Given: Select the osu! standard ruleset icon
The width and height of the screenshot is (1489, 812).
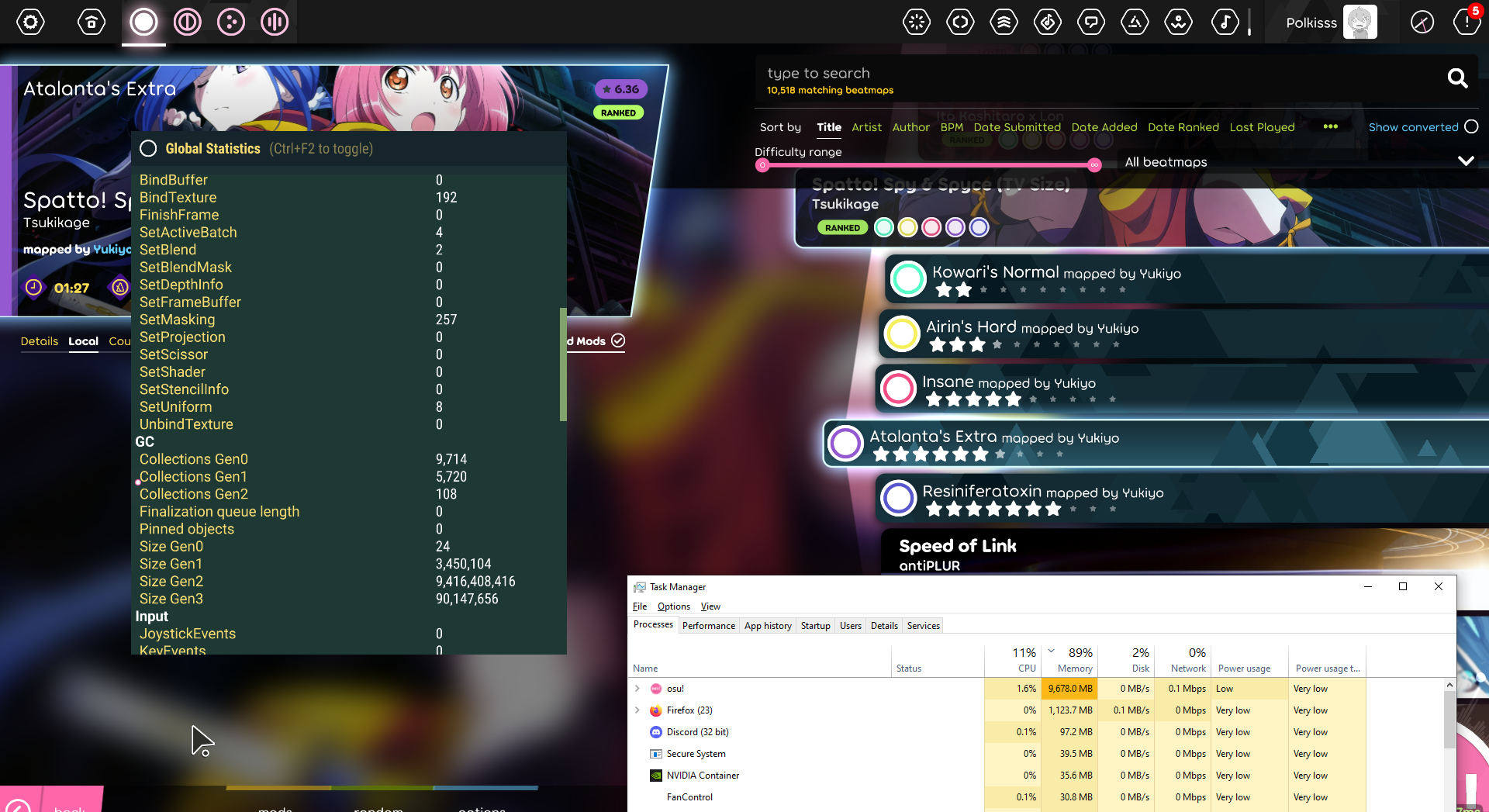Looking at the screenshot, I should (143, 22).
